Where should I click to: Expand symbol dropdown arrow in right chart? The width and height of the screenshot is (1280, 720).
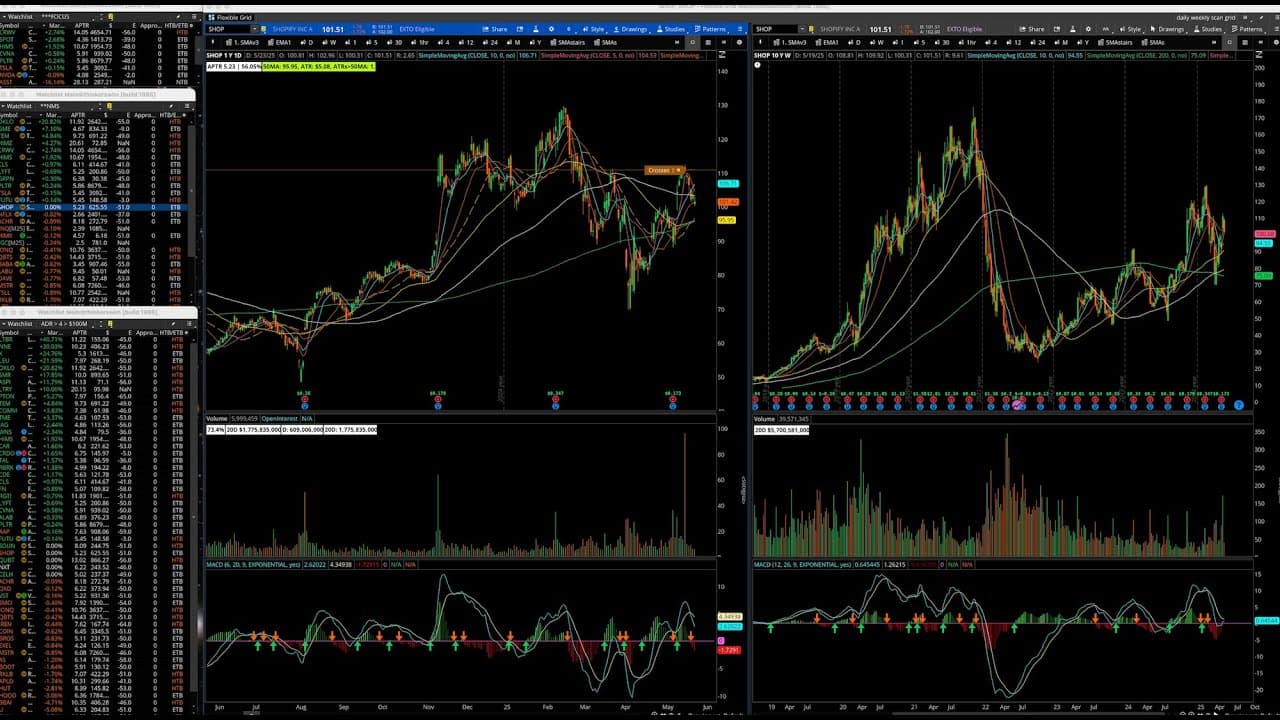pyautogui.click(x=802, y=29)
